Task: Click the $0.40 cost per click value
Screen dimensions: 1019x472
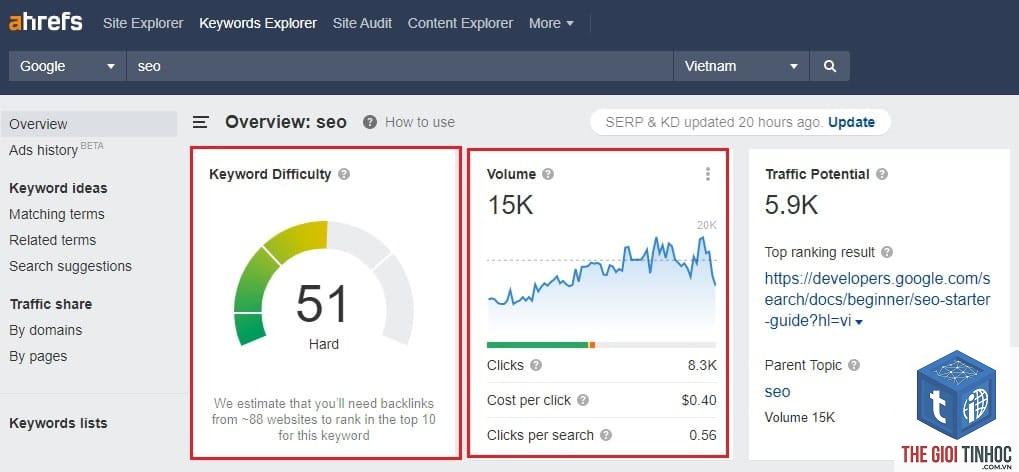Action: tap(699, 400)
